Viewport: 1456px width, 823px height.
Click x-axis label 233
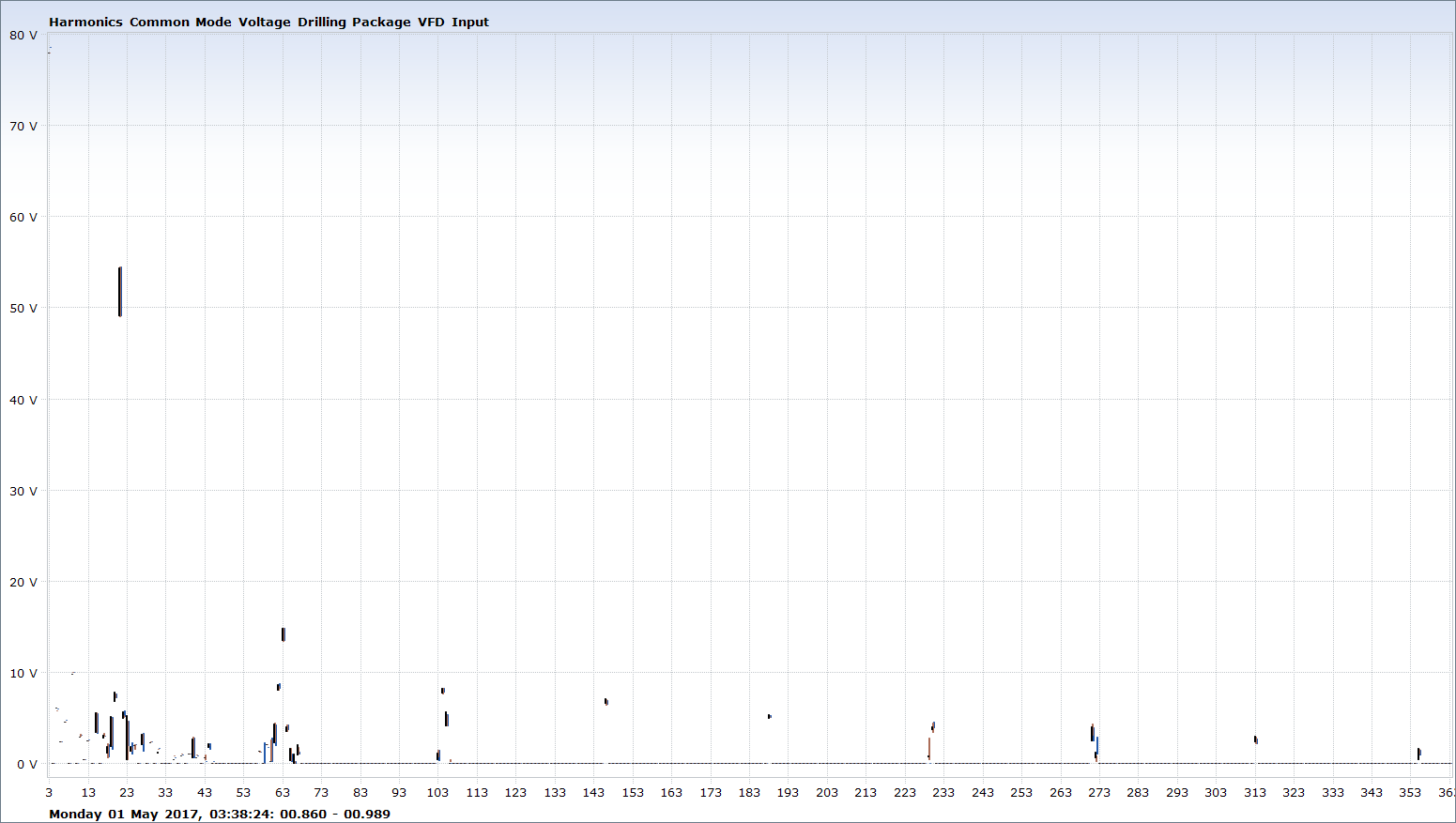coord(943,792)
